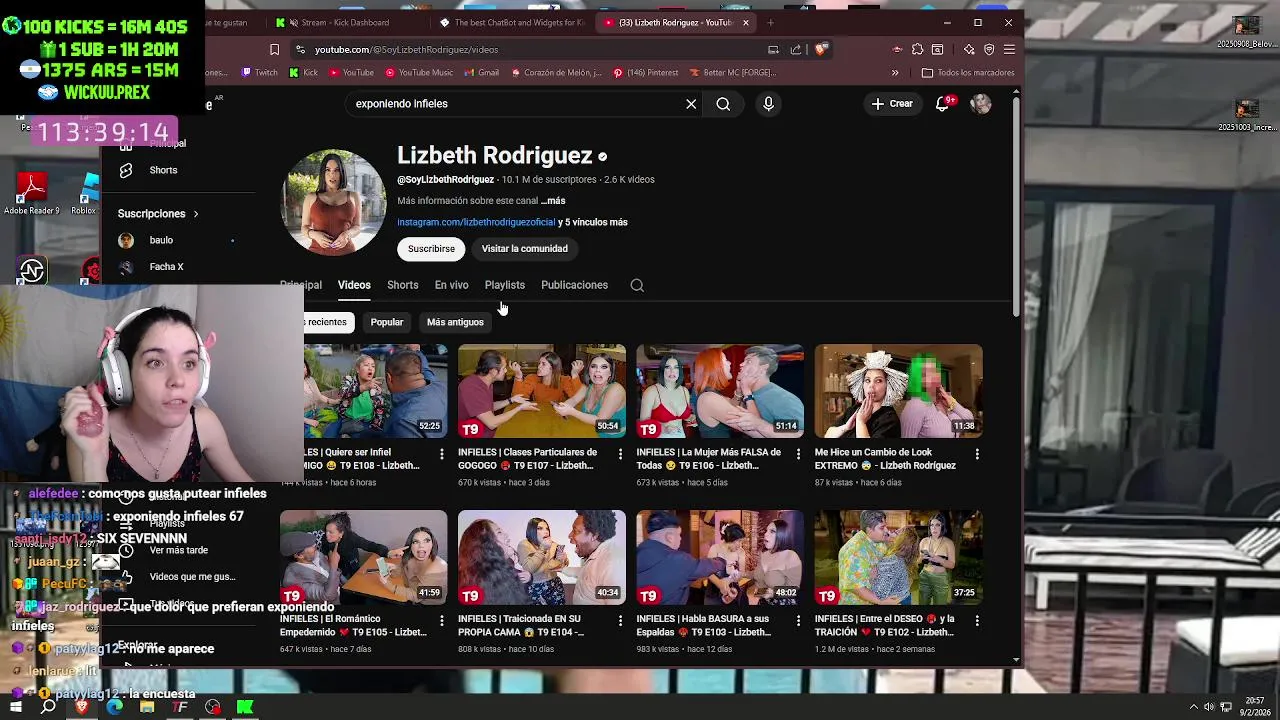The image size is (1280, 720).
Task: Open the Clases Particulares de GOGOGO video thumbnail
Action: click(x=542, y=391)
